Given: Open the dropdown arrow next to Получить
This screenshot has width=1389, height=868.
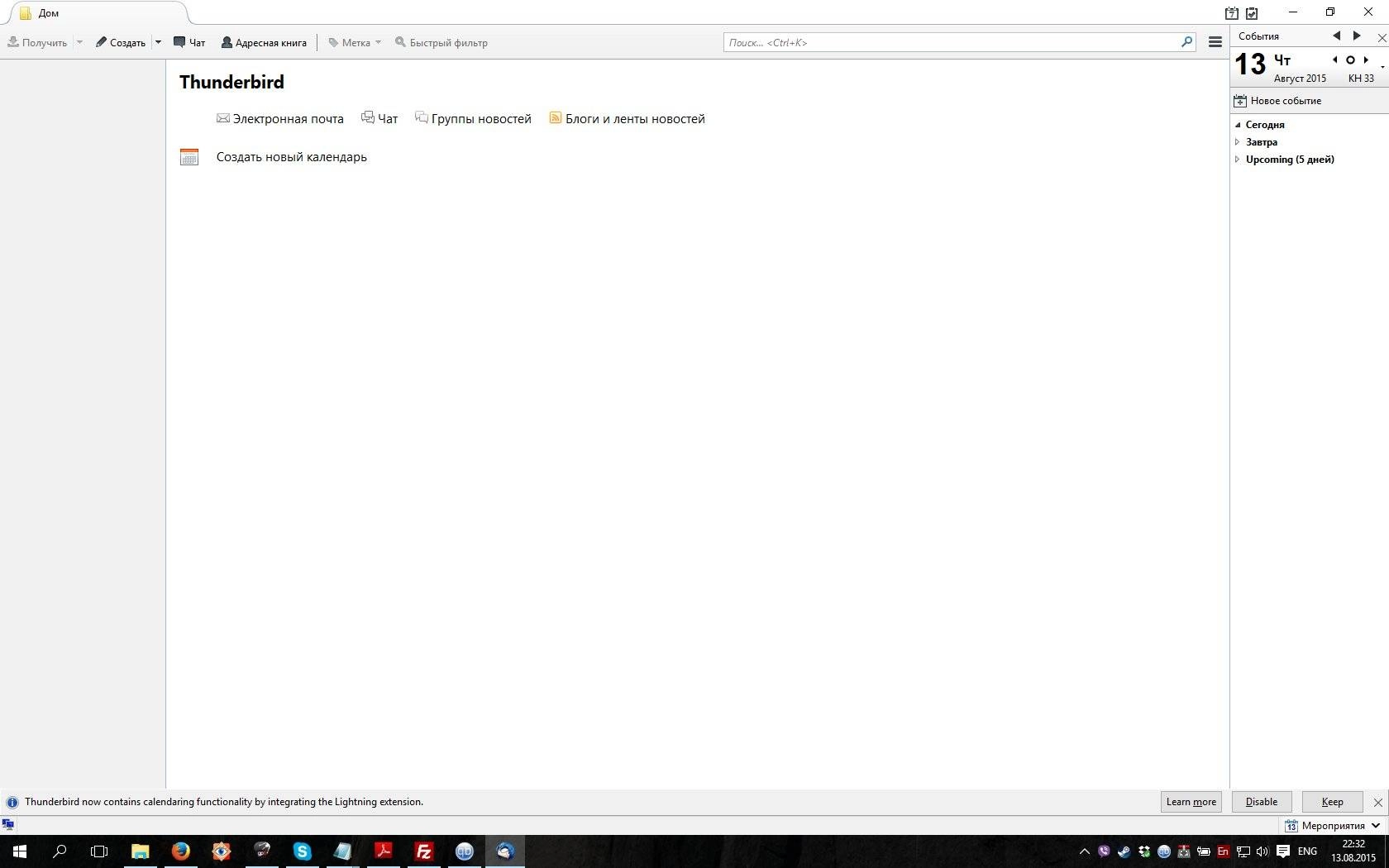Looking at the screenshot, I should pyautogui.click(x=79, y=42).
